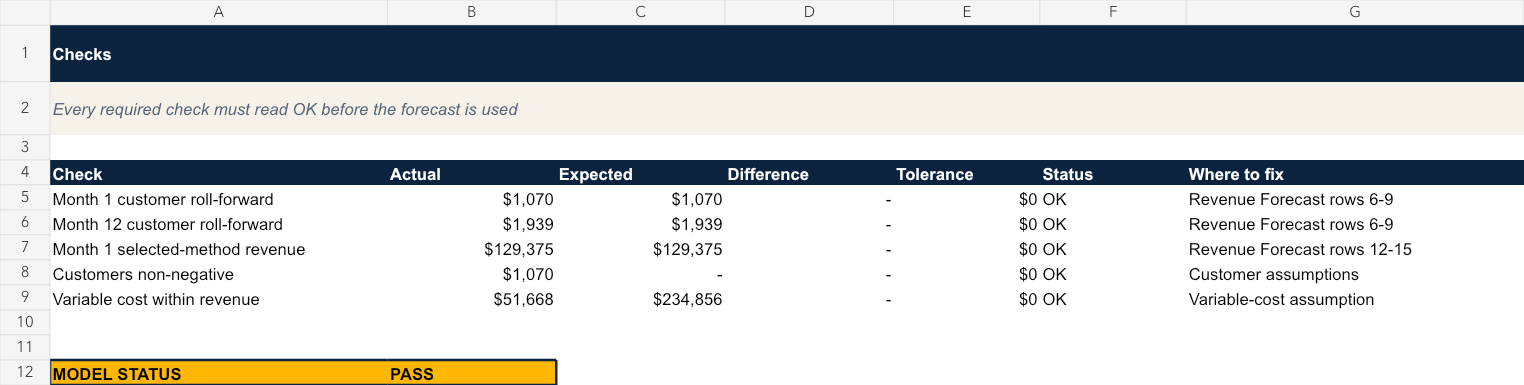Click Variable-cost assumption cell

coord(1354,299)
